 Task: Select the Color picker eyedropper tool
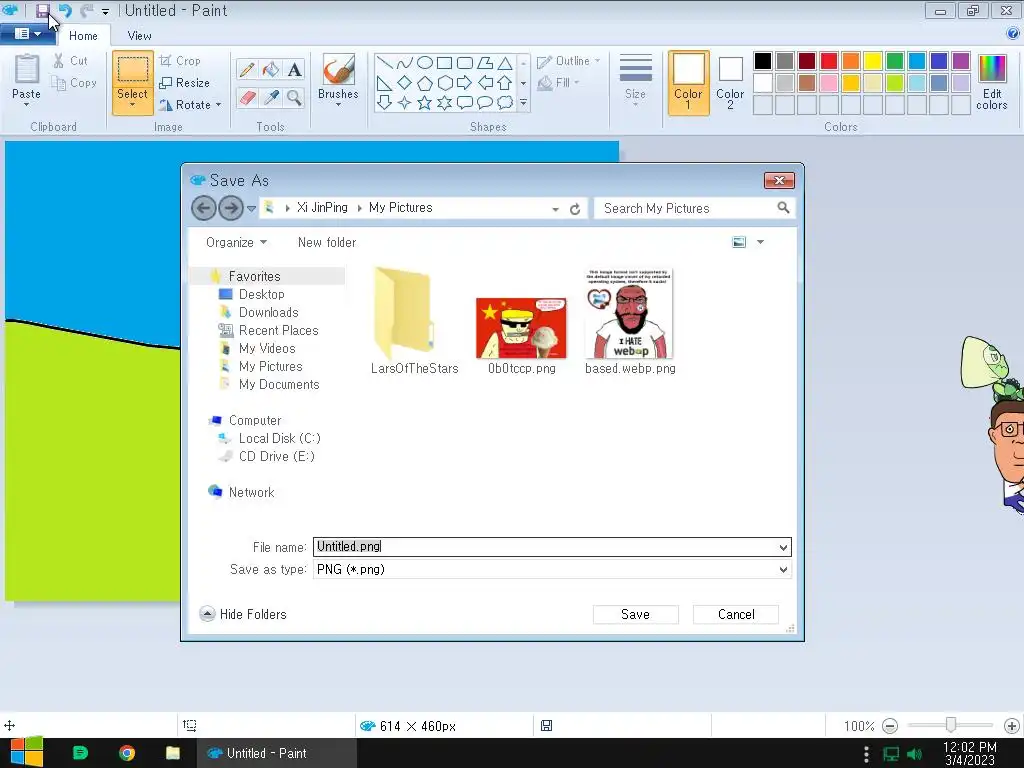(270, 98)
